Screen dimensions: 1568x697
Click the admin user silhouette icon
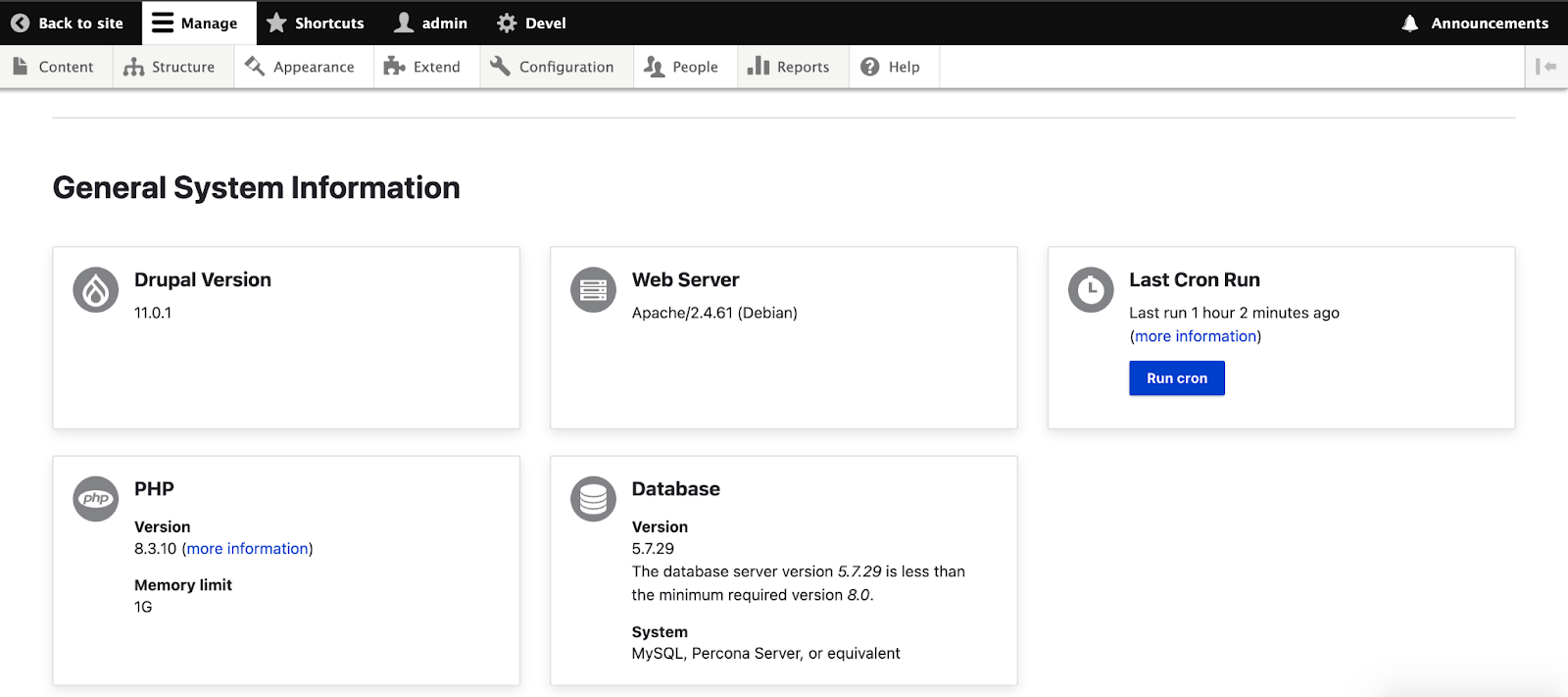coord(404,23)
